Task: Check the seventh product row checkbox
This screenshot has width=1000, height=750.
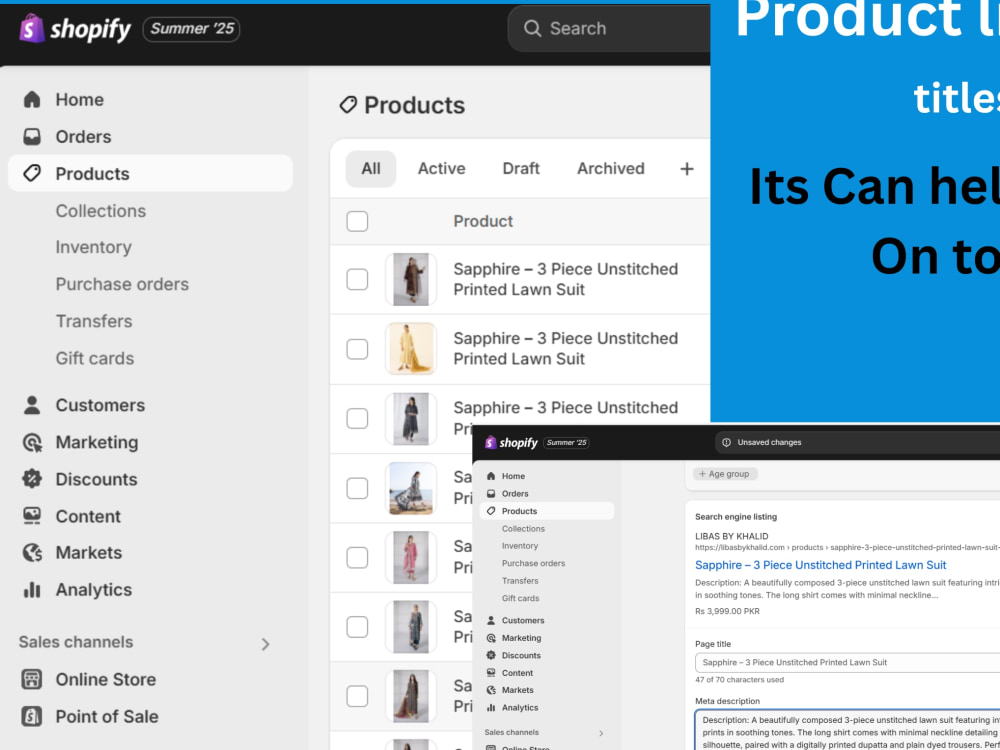Action: (x=357, y=696)
